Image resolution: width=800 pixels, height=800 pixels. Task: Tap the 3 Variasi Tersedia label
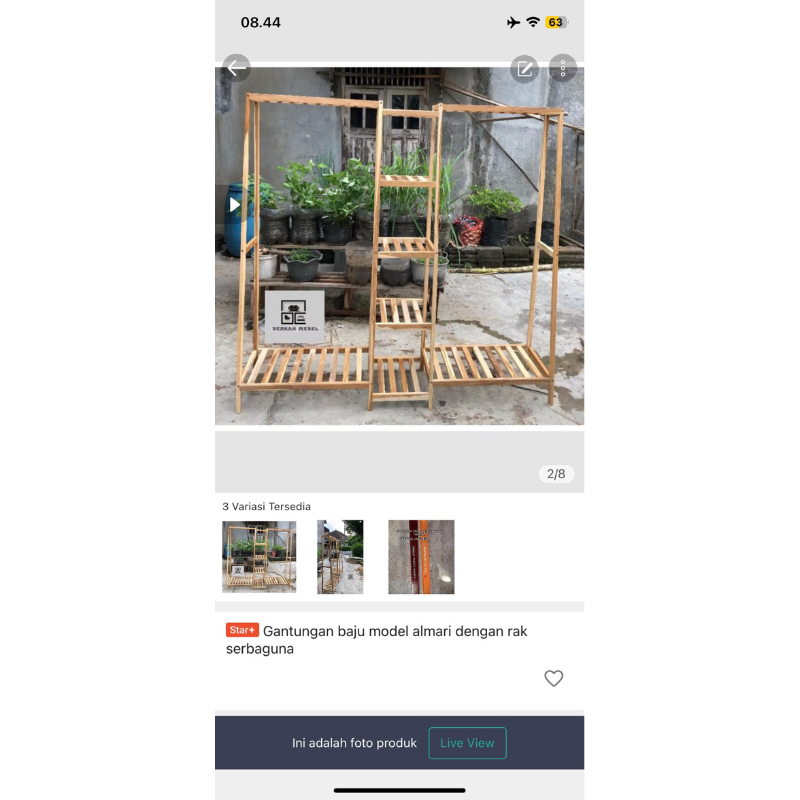coord(266,507)
